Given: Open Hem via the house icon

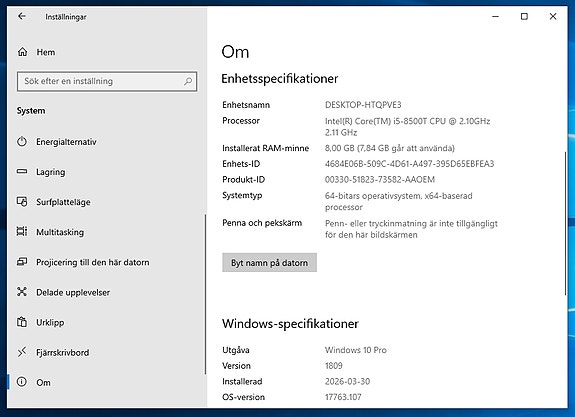Looking at the screenshot, I should click(x=22, y=52).
